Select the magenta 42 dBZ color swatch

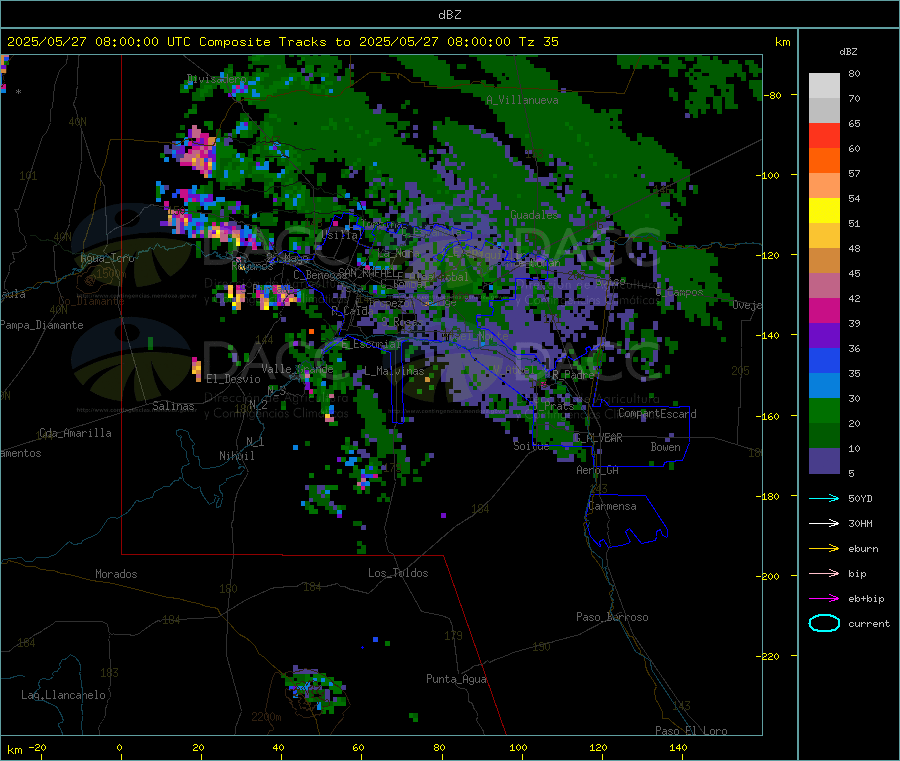(x=824, y=310)
